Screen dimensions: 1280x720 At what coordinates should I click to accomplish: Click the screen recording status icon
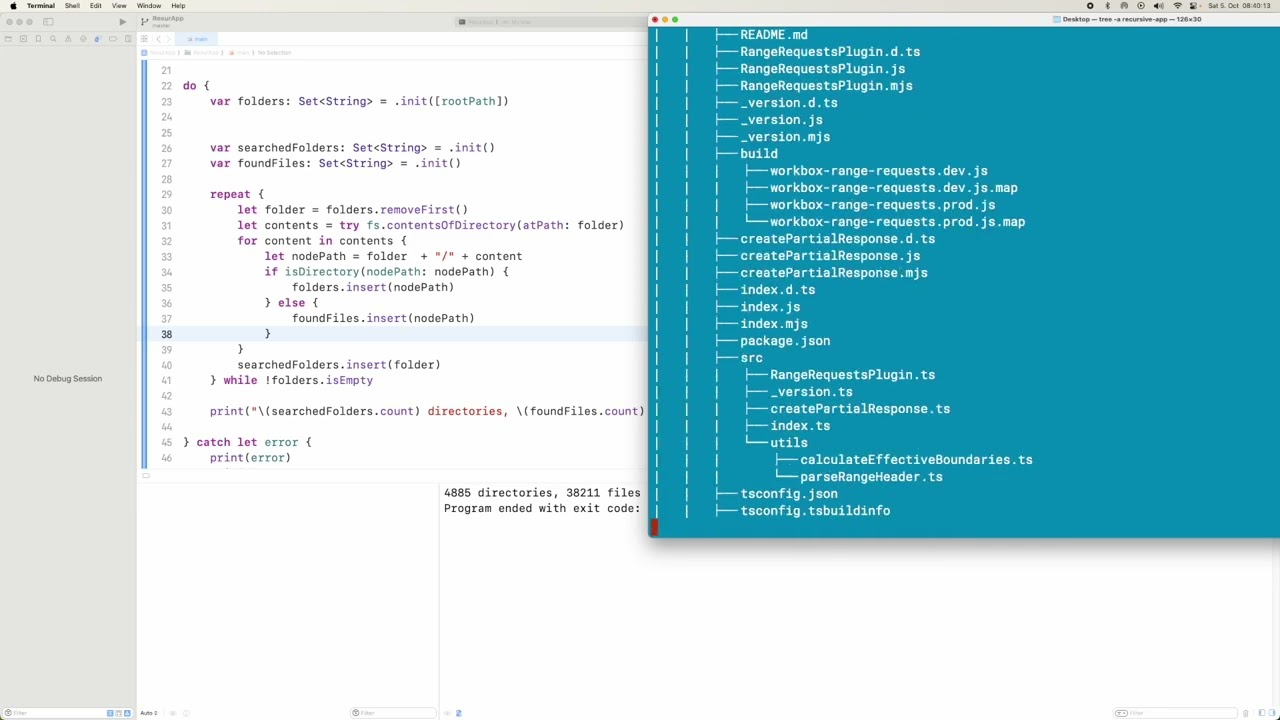coord(1090,6)
